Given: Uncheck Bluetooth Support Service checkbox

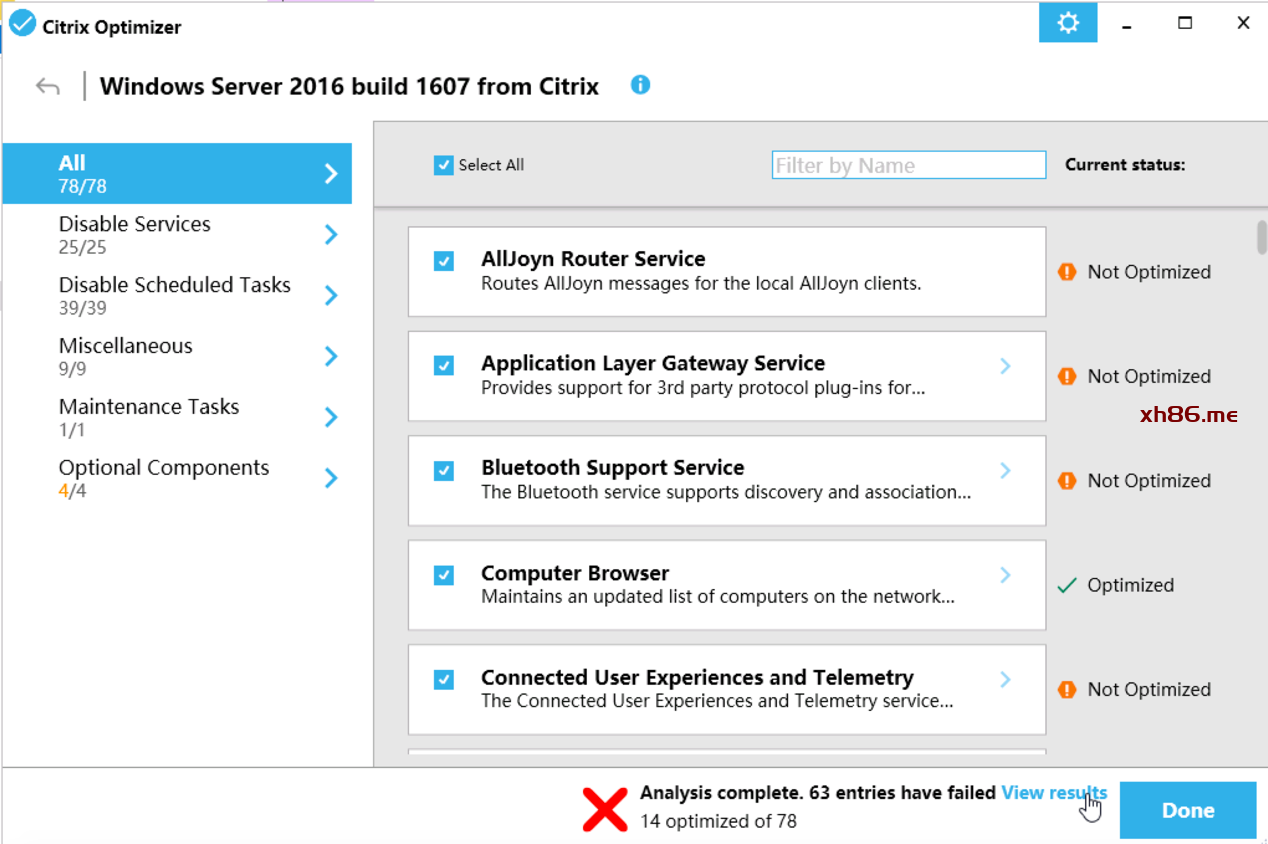Looking at the screenshot, I should (444, 470).
